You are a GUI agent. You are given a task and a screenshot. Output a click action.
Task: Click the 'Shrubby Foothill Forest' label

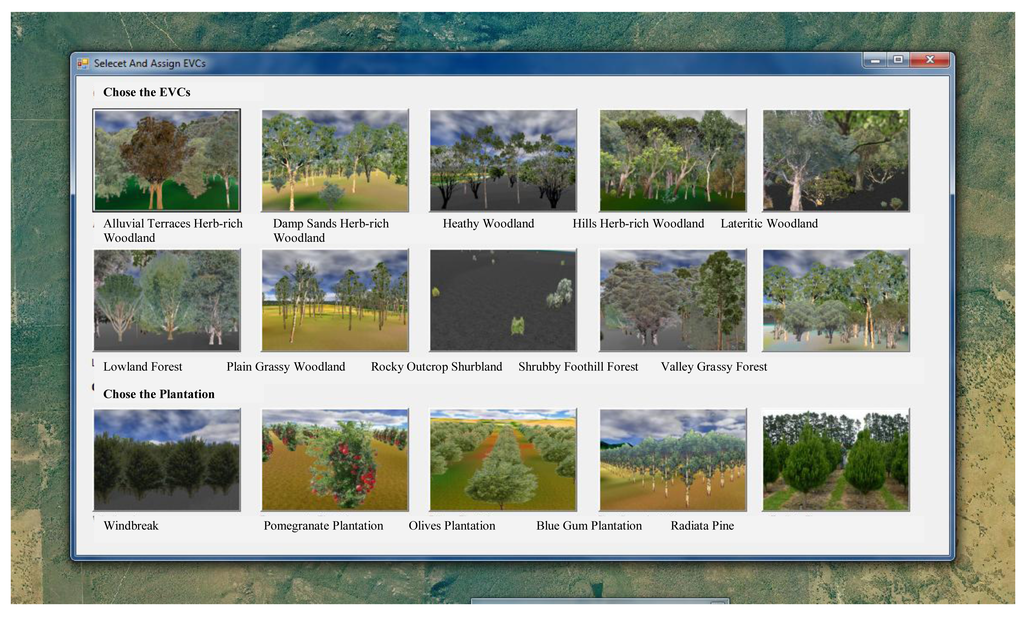579,367
